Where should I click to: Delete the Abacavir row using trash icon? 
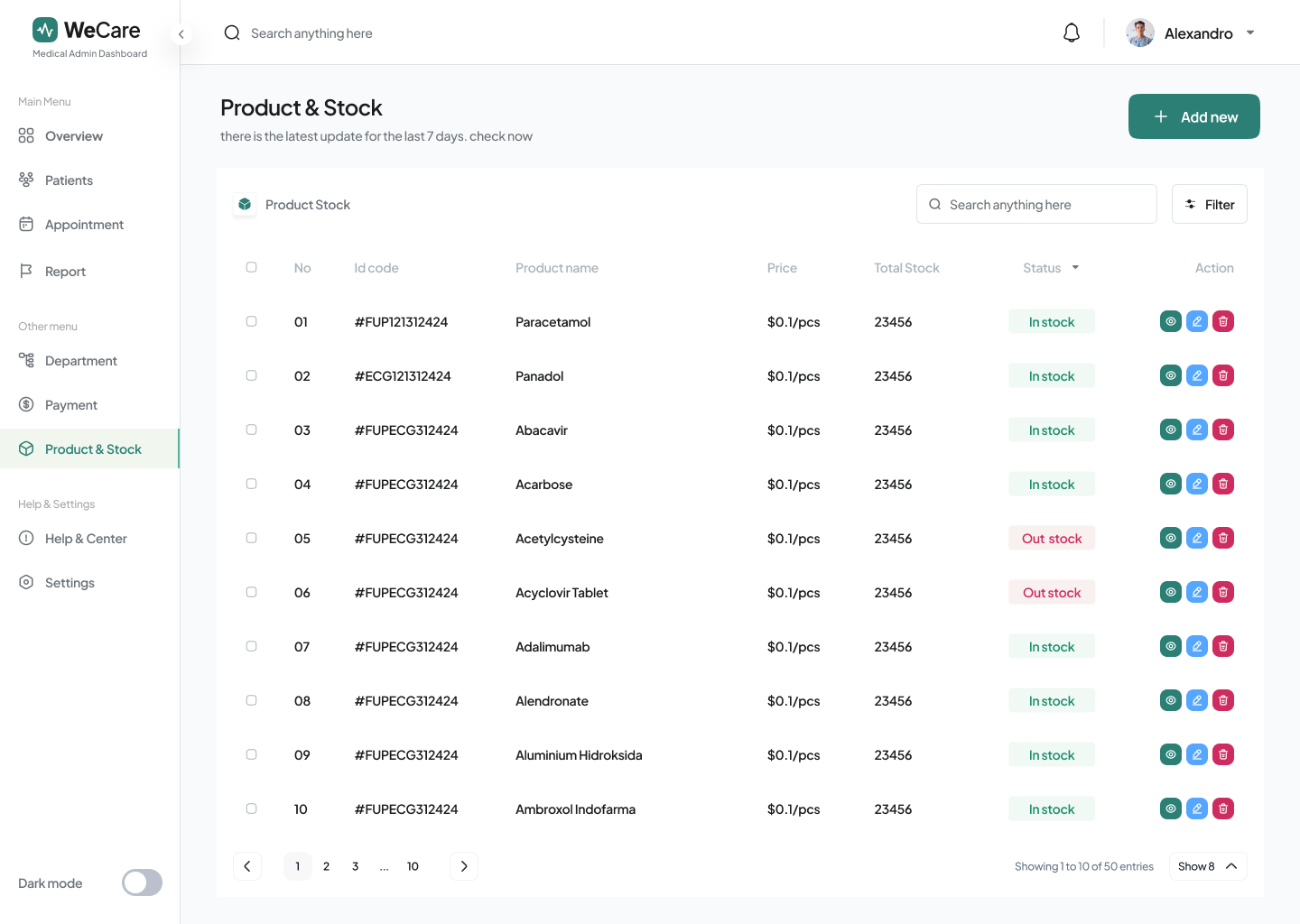click(x=1222, y=430)
